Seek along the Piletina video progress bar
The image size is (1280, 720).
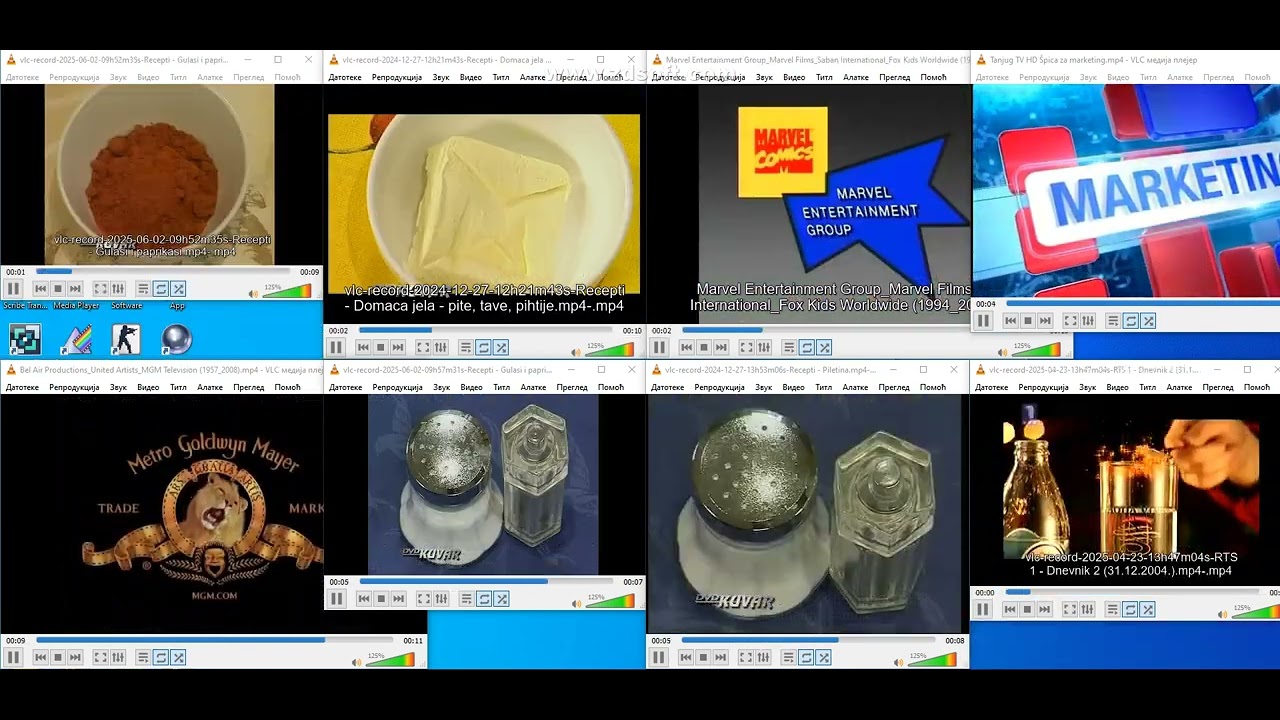tap(810, 640)
